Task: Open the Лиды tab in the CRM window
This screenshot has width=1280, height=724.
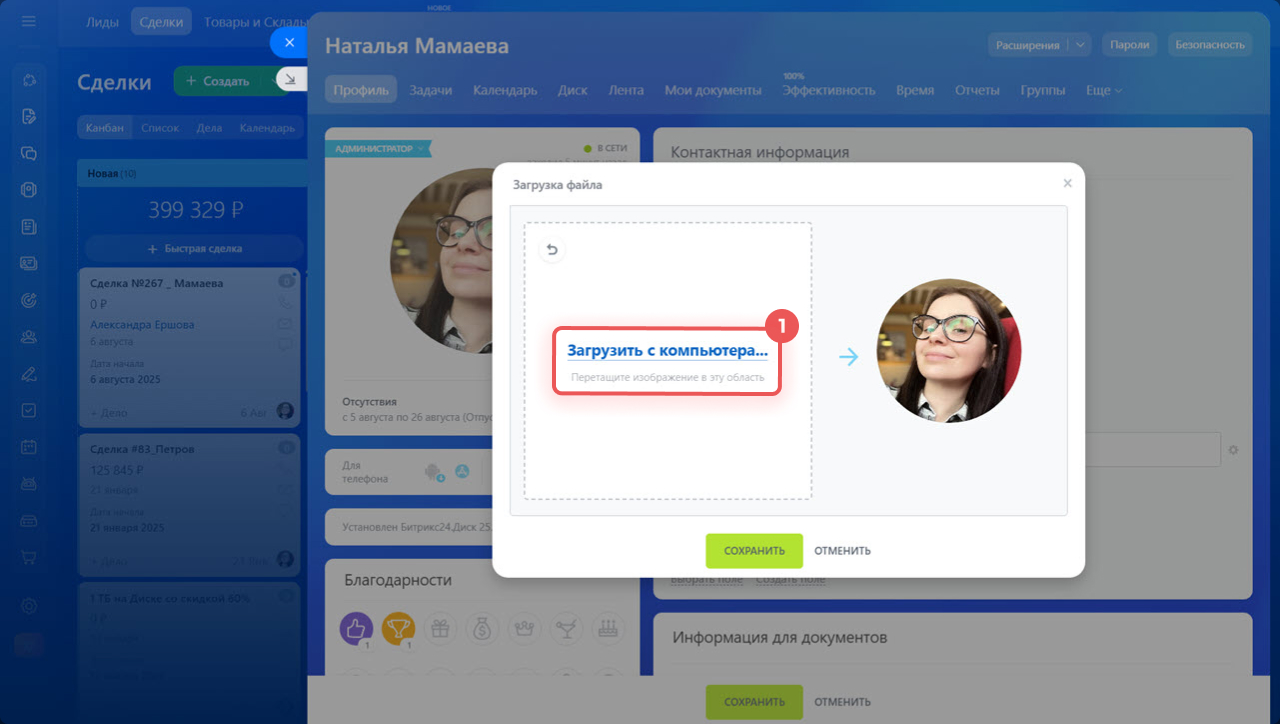Action: coord(102,21)
